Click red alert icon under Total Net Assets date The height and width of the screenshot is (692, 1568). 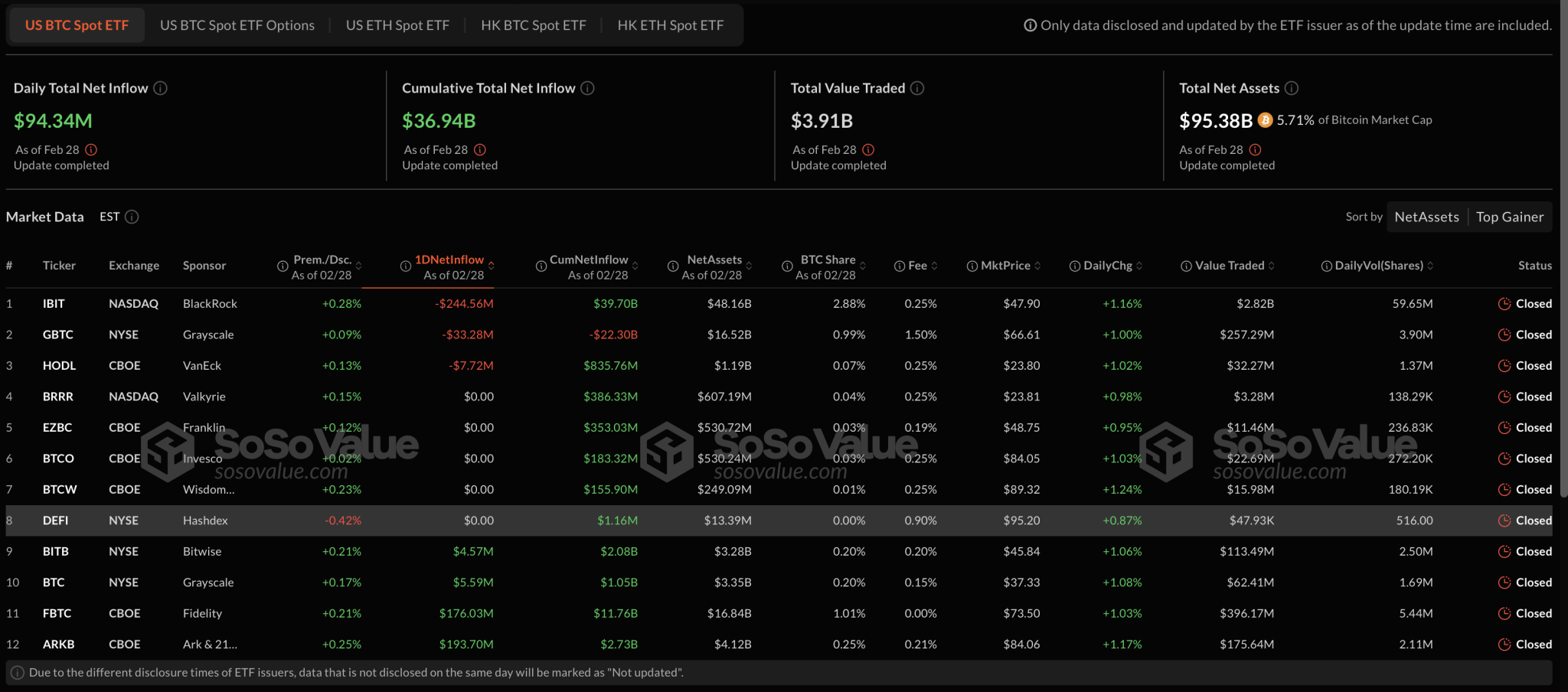click(x=1255, y=149)
